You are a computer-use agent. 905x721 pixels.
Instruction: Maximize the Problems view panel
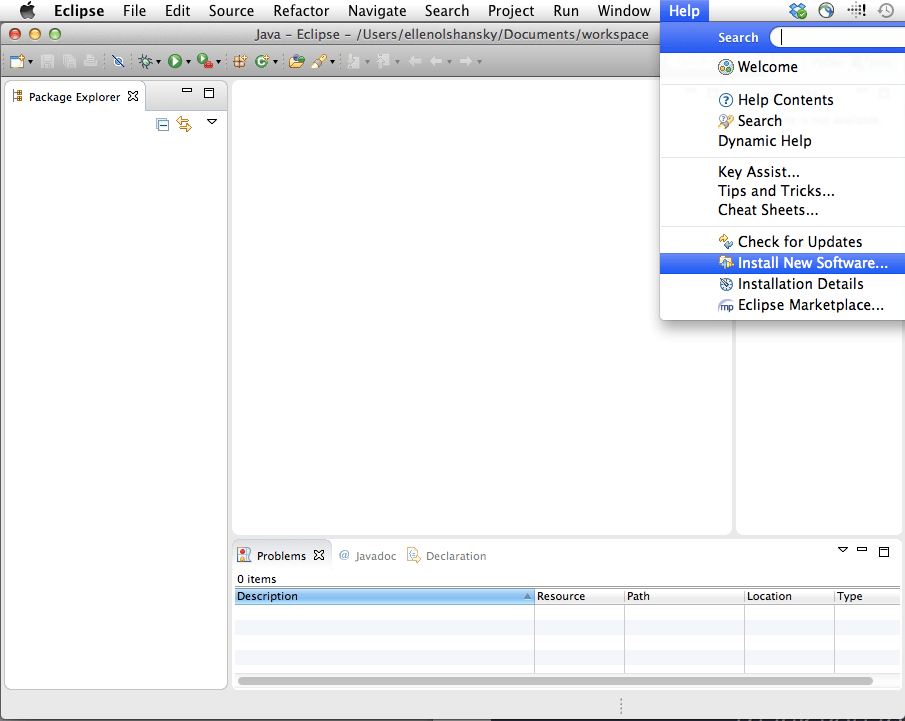pos(884,552)
